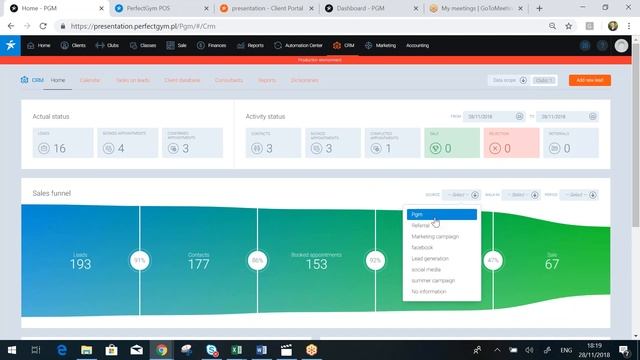This screenshot has width=640, height=360.
Task: Click the 47% conversion circle
Action: click(493, 260)
